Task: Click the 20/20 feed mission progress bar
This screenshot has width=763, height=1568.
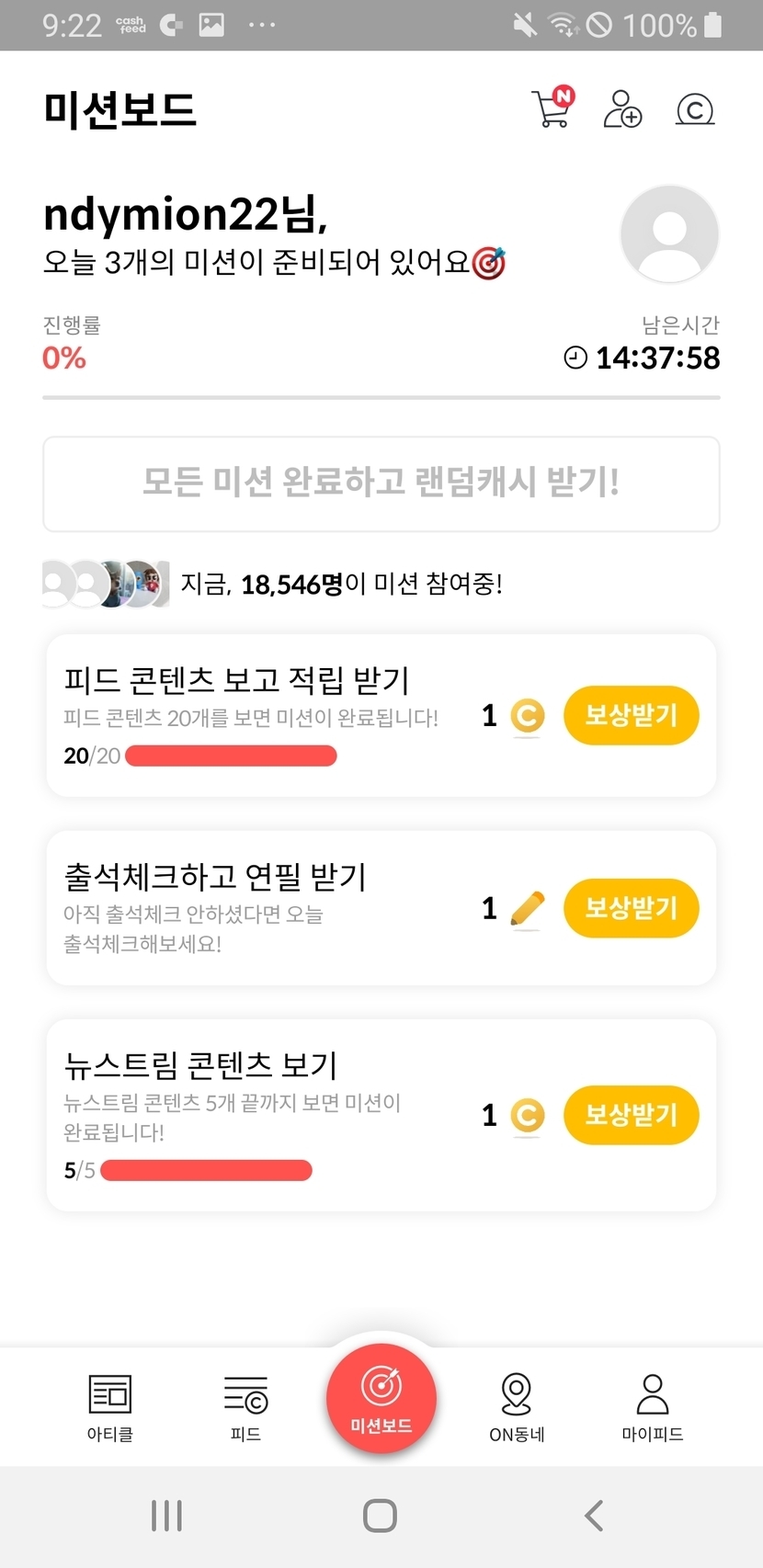Action: (x=231, y=756)
